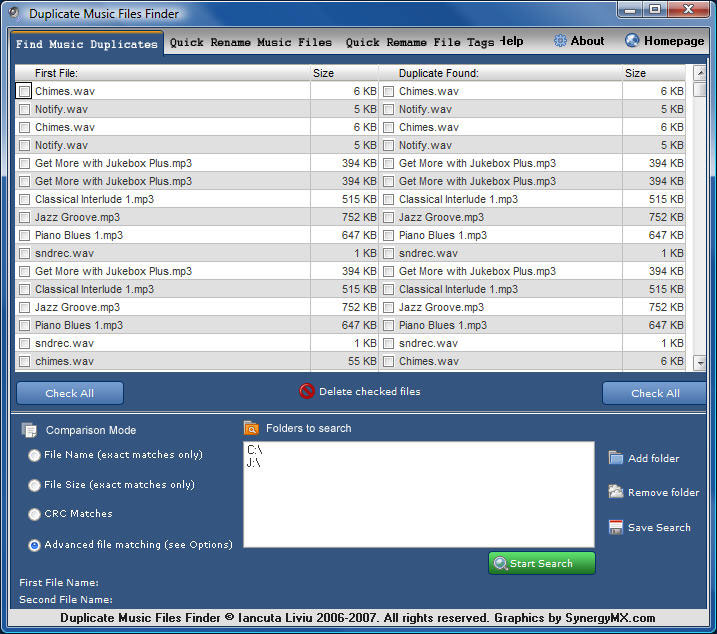Open the About label
The width and height of the screenshot is (717, 634).
point(587,41)
